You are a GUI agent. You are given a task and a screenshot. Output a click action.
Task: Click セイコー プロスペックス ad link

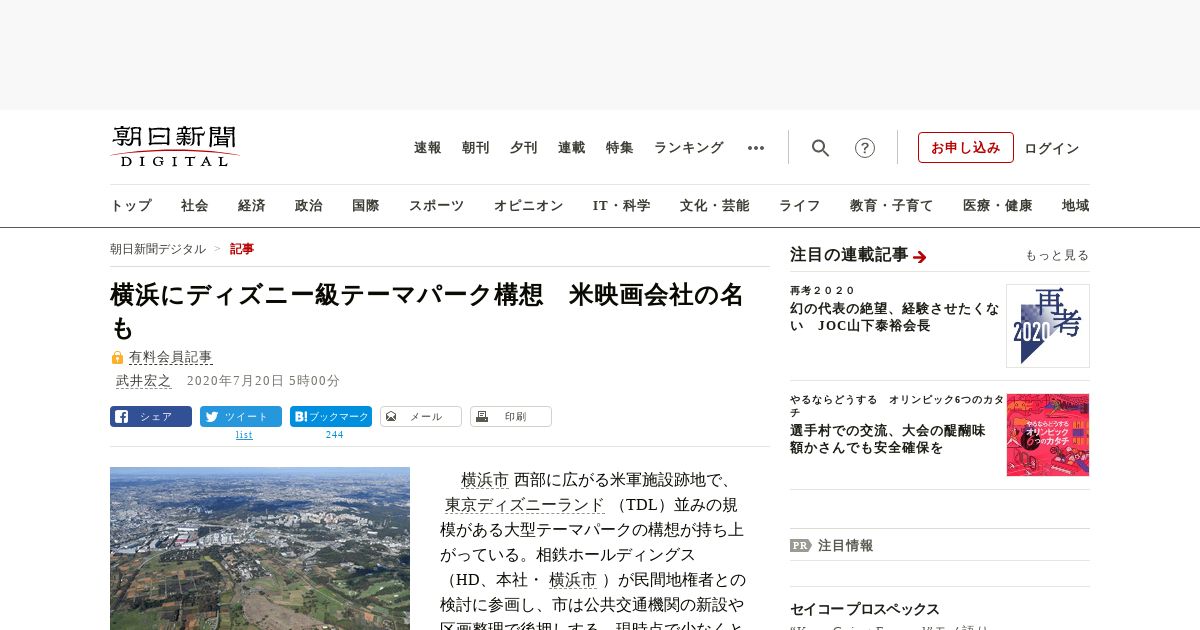tap(865, 609)
